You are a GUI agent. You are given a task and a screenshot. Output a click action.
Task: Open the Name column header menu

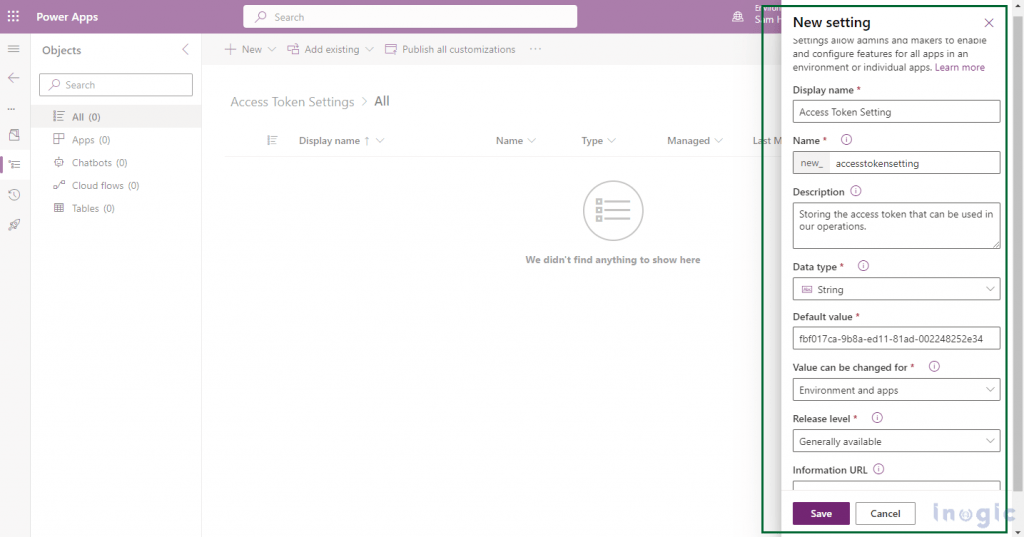click(x=515, y=140)
